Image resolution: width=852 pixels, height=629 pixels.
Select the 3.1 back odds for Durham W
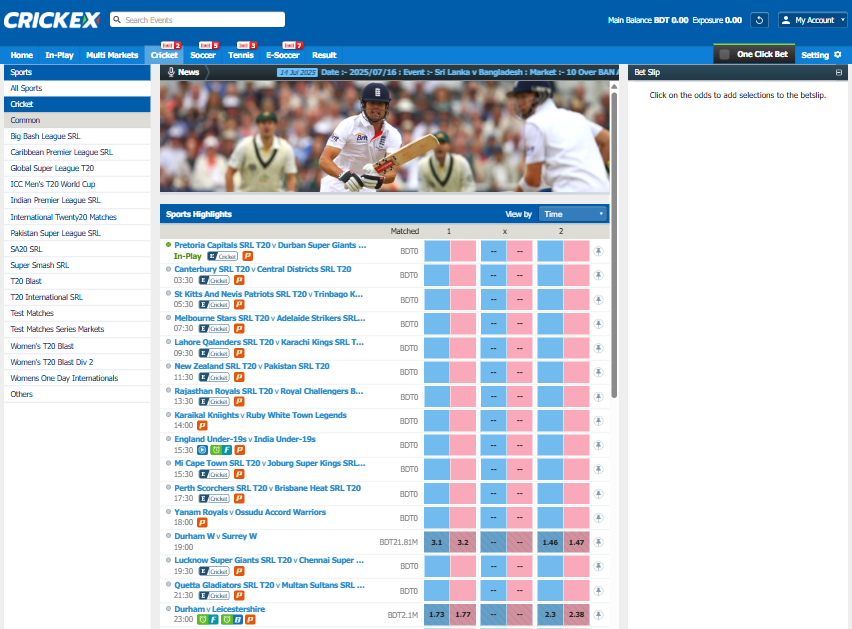436,541
